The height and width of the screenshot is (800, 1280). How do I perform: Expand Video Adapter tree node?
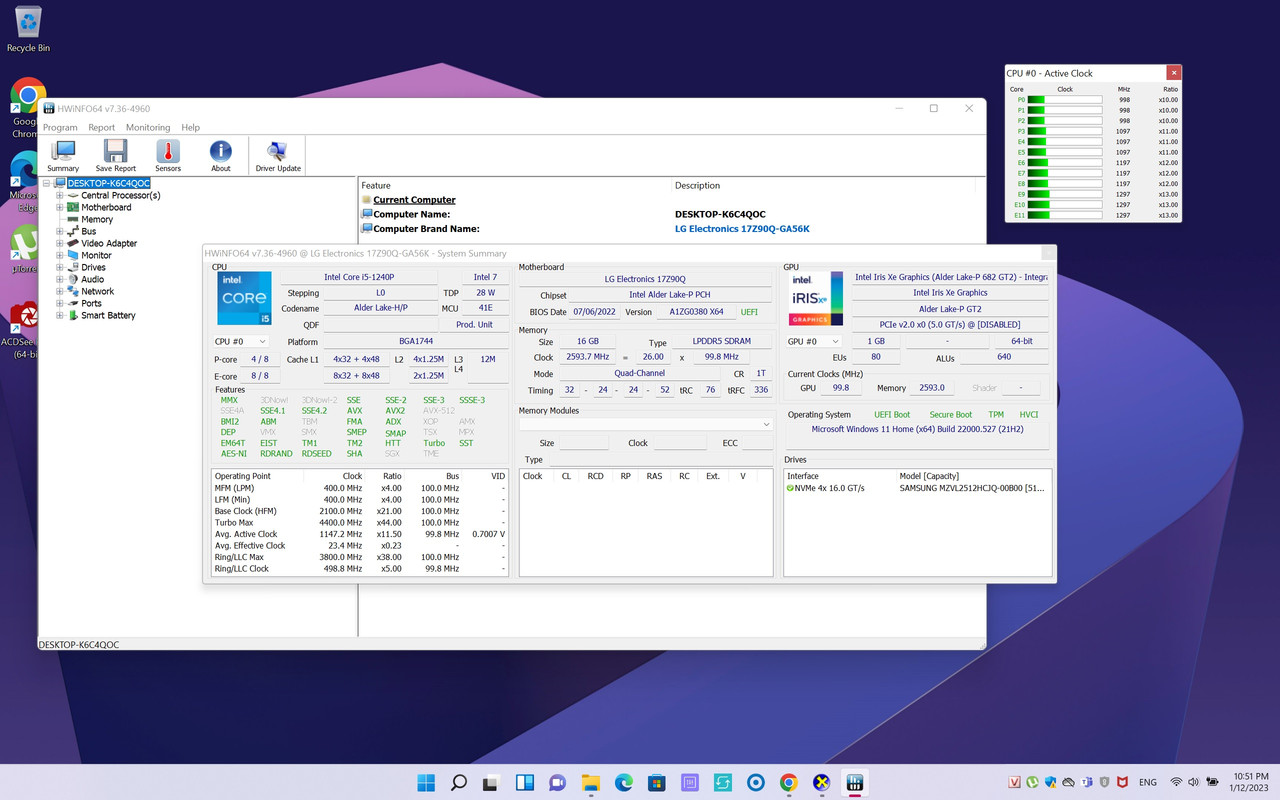click(x=60, y=243)
